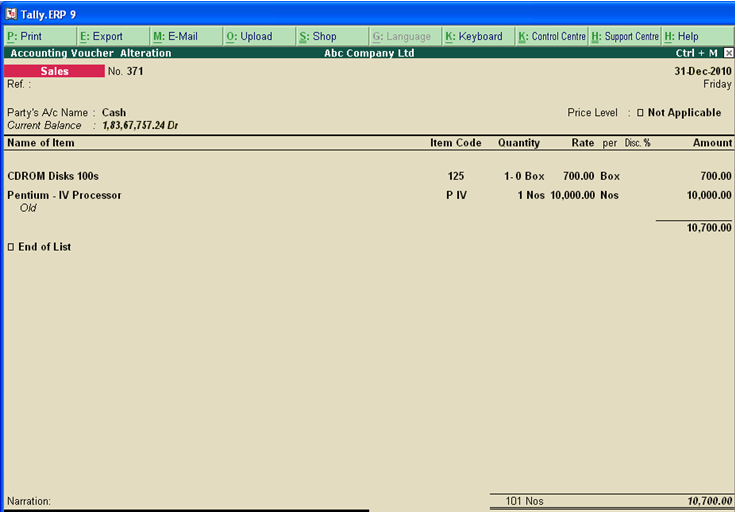
Task: Click the greyed Language button
Action: pos(405,36)
